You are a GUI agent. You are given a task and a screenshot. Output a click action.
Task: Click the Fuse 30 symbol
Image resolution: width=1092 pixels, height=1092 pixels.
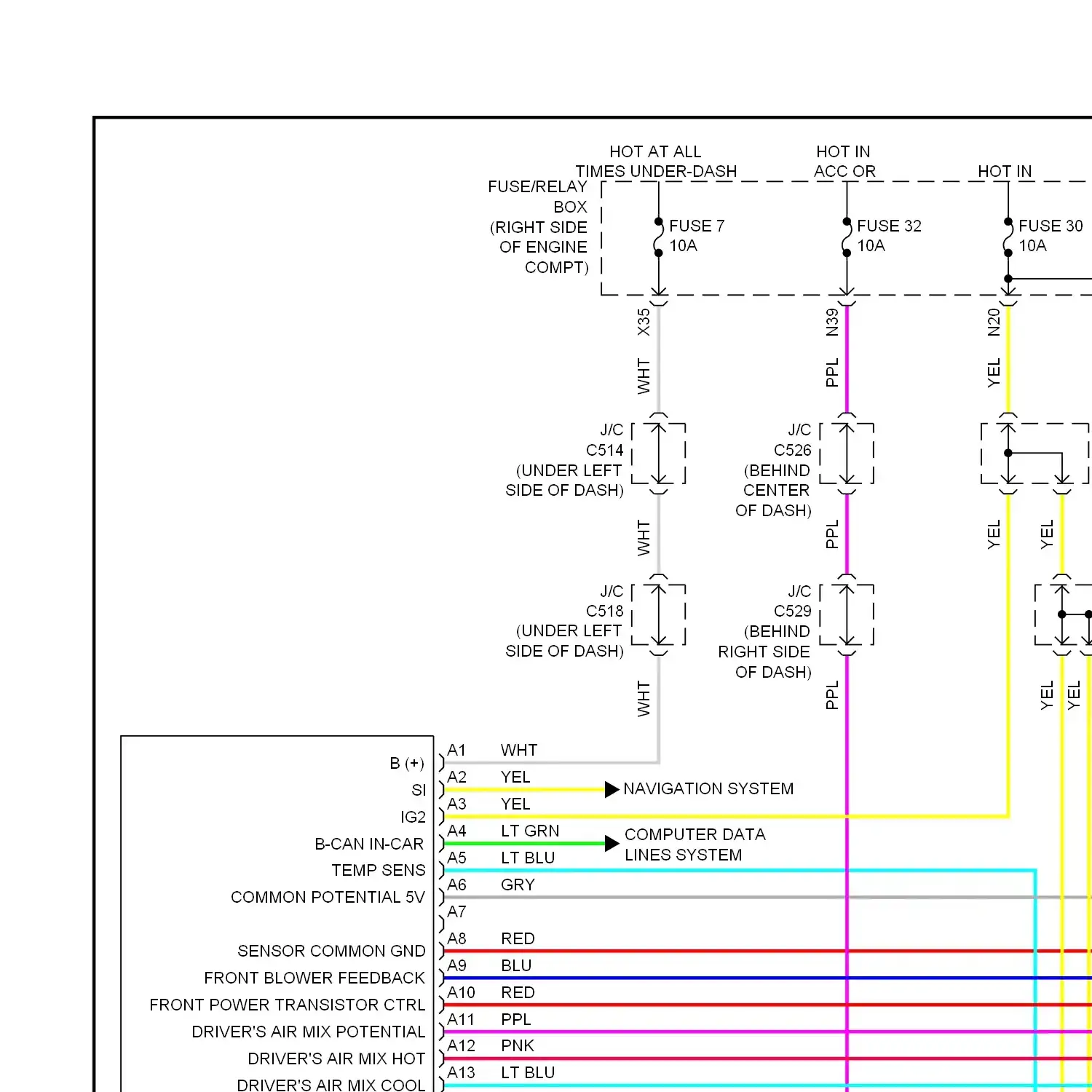[x=1008, y=237]
